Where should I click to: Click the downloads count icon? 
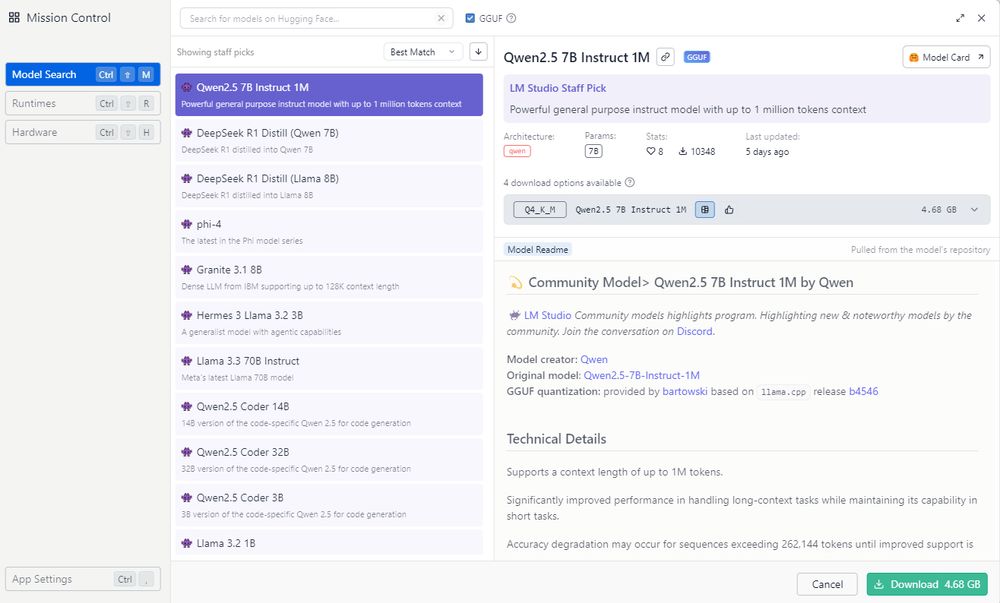tap(682, 151)
